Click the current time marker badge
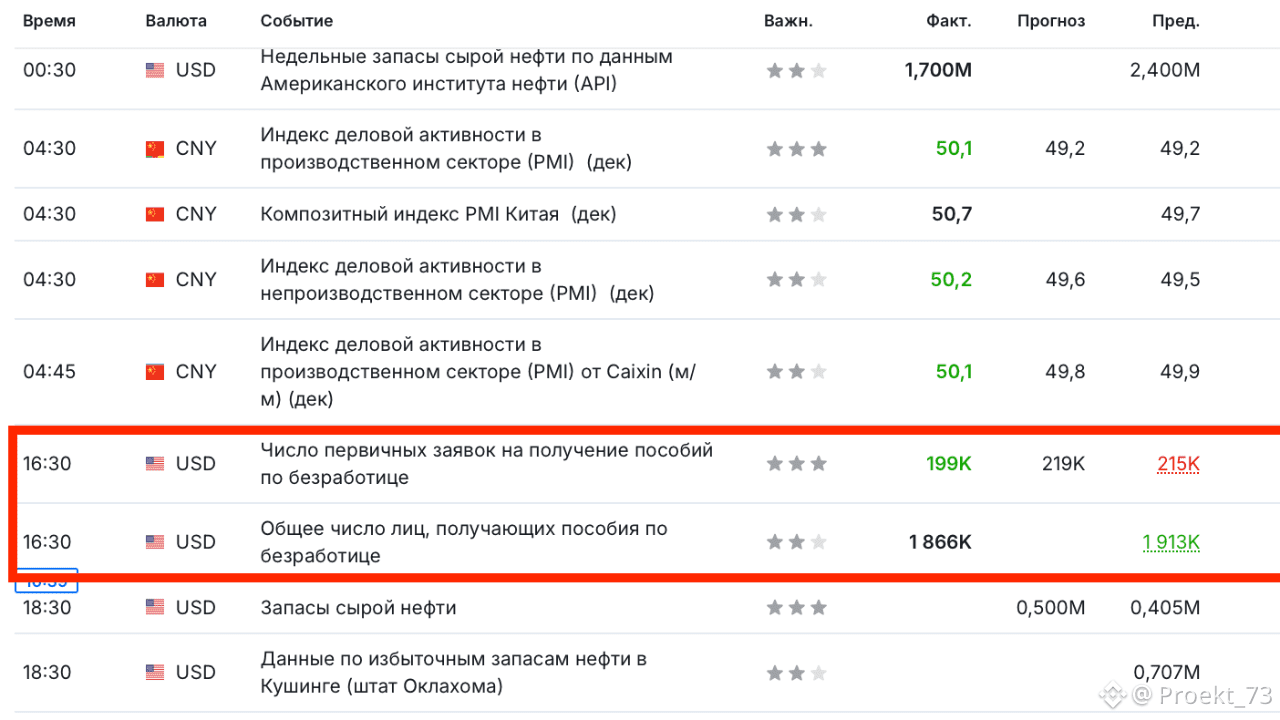The width and height of the screenshot is (1280, 720). coord(48,582)
